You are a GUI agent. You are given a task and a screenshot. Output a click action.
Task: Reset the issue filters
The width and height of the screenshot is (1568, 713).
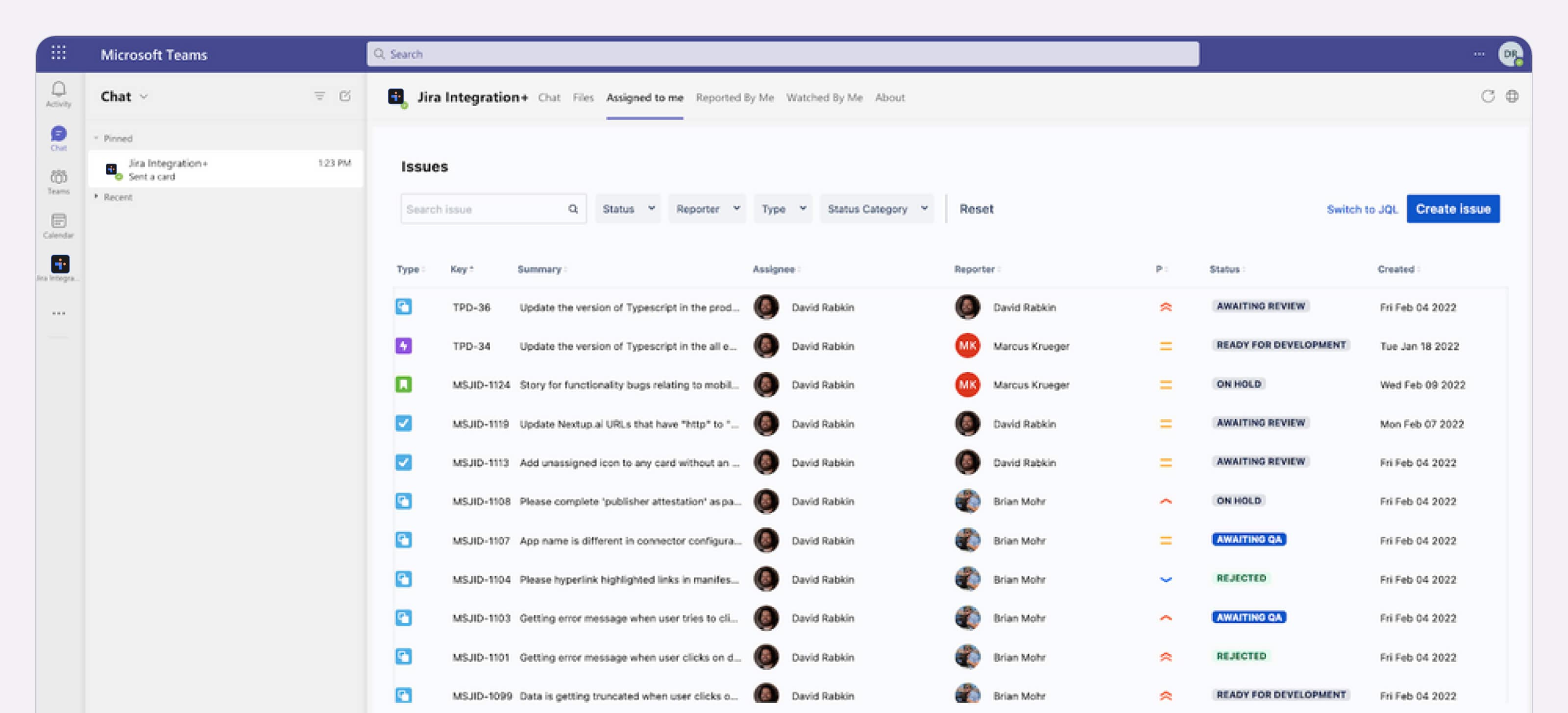[976, 209]
